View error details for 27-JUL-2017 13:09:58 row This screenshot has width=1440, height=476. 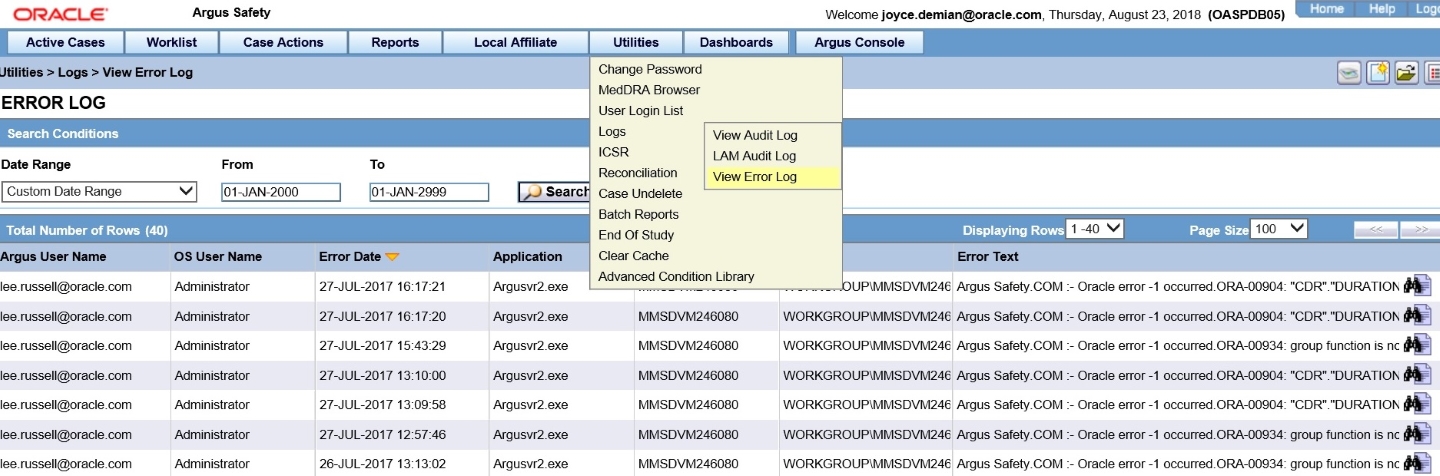pos(1417,404)
